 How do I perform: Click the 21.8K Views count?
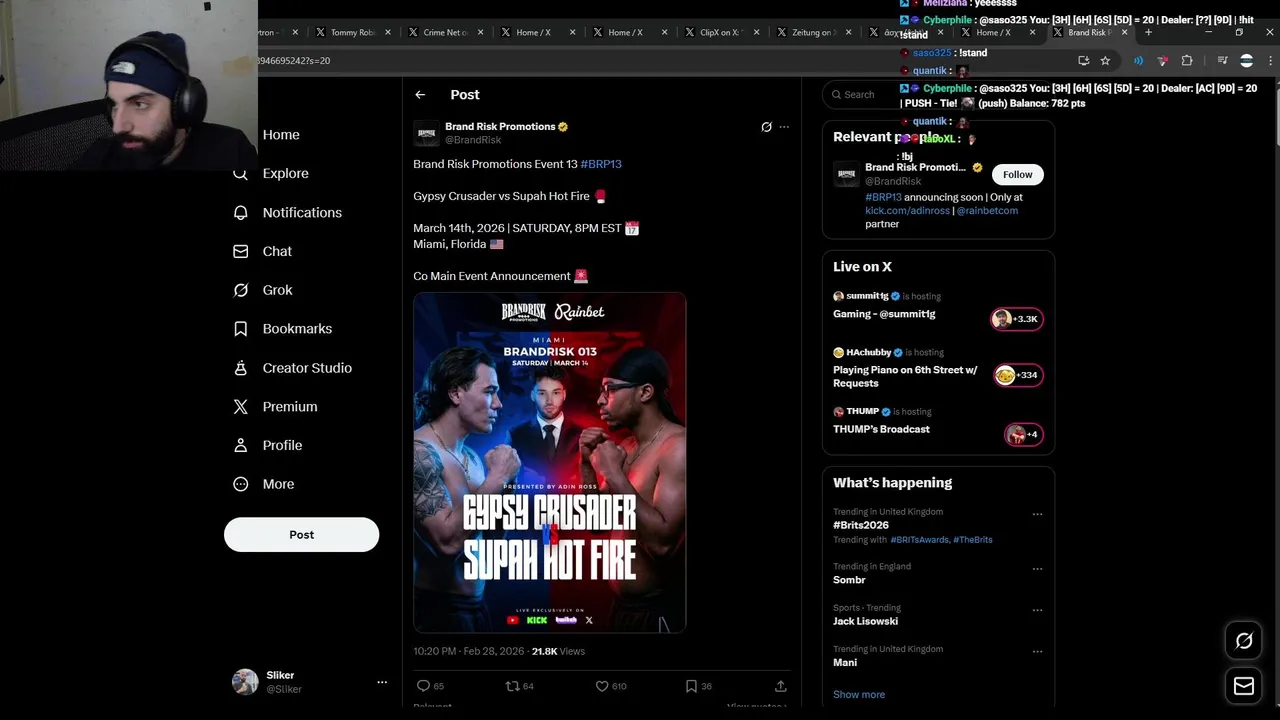(558, 651)
